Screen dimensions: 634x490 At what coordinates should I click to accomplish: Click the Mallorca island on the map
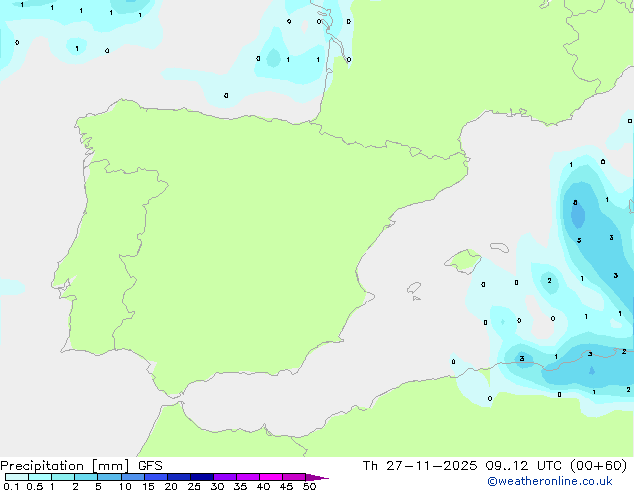(463, 260)
